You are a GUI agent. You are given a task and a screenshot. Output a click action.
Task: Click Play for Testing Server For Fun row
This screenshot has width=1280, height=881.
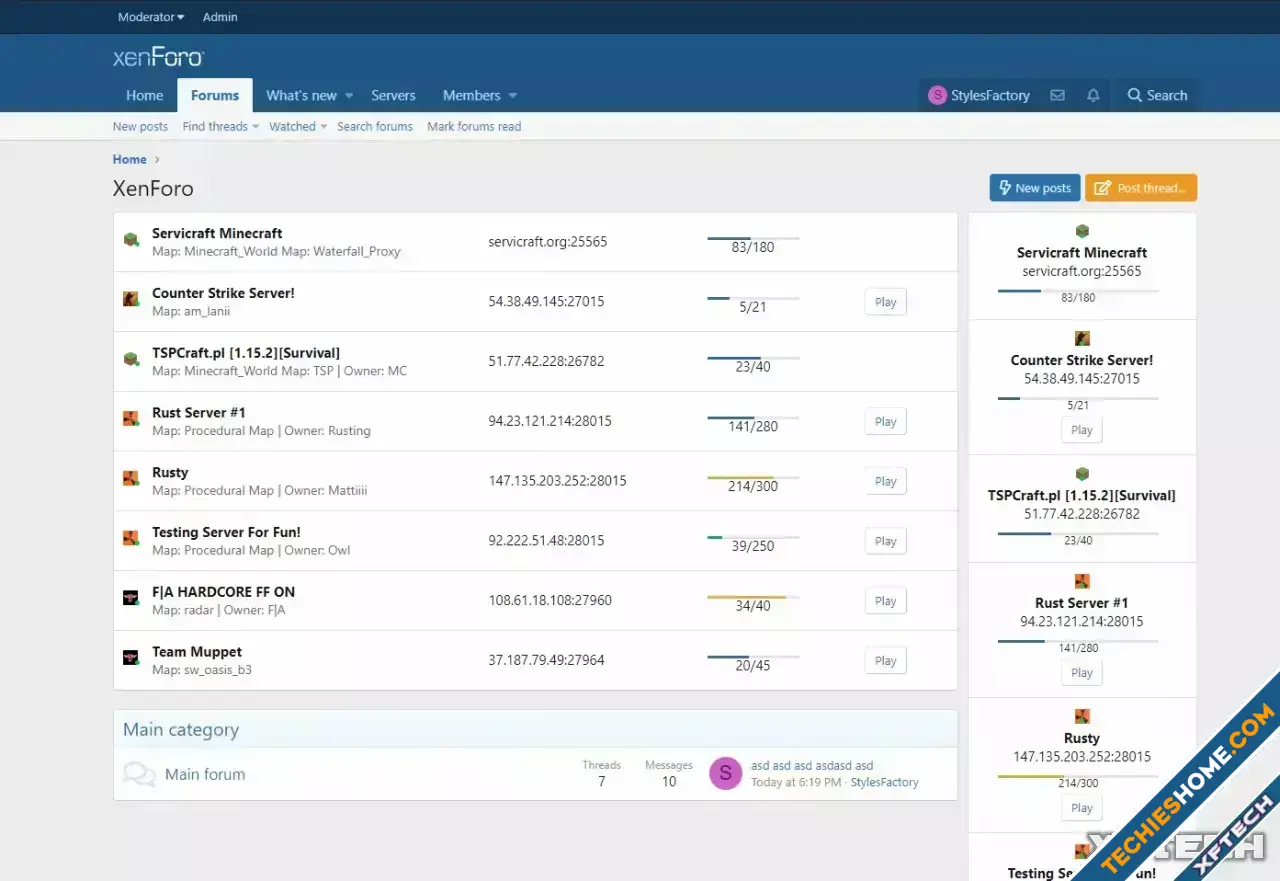pyautogui.click(x=886, y=541)
